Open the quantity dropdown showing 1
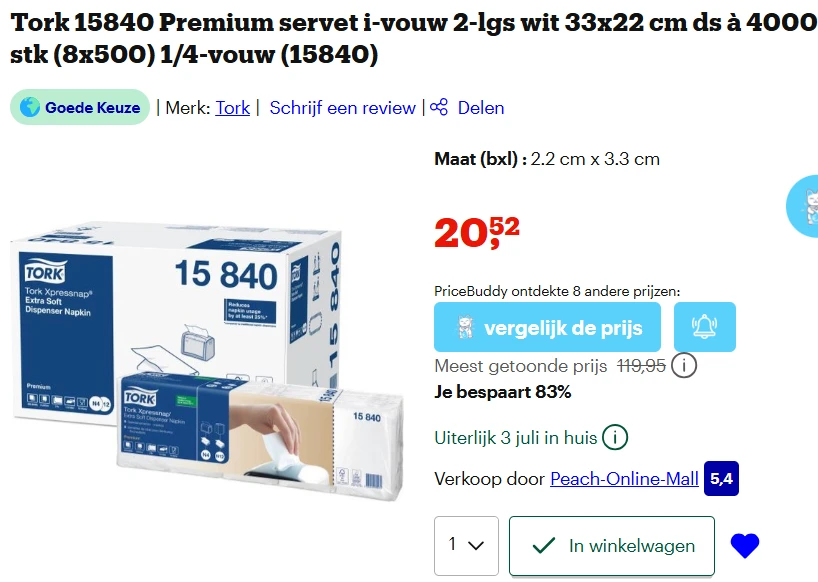The height and width of the screenshot is (582, 818). pos(466,545)
